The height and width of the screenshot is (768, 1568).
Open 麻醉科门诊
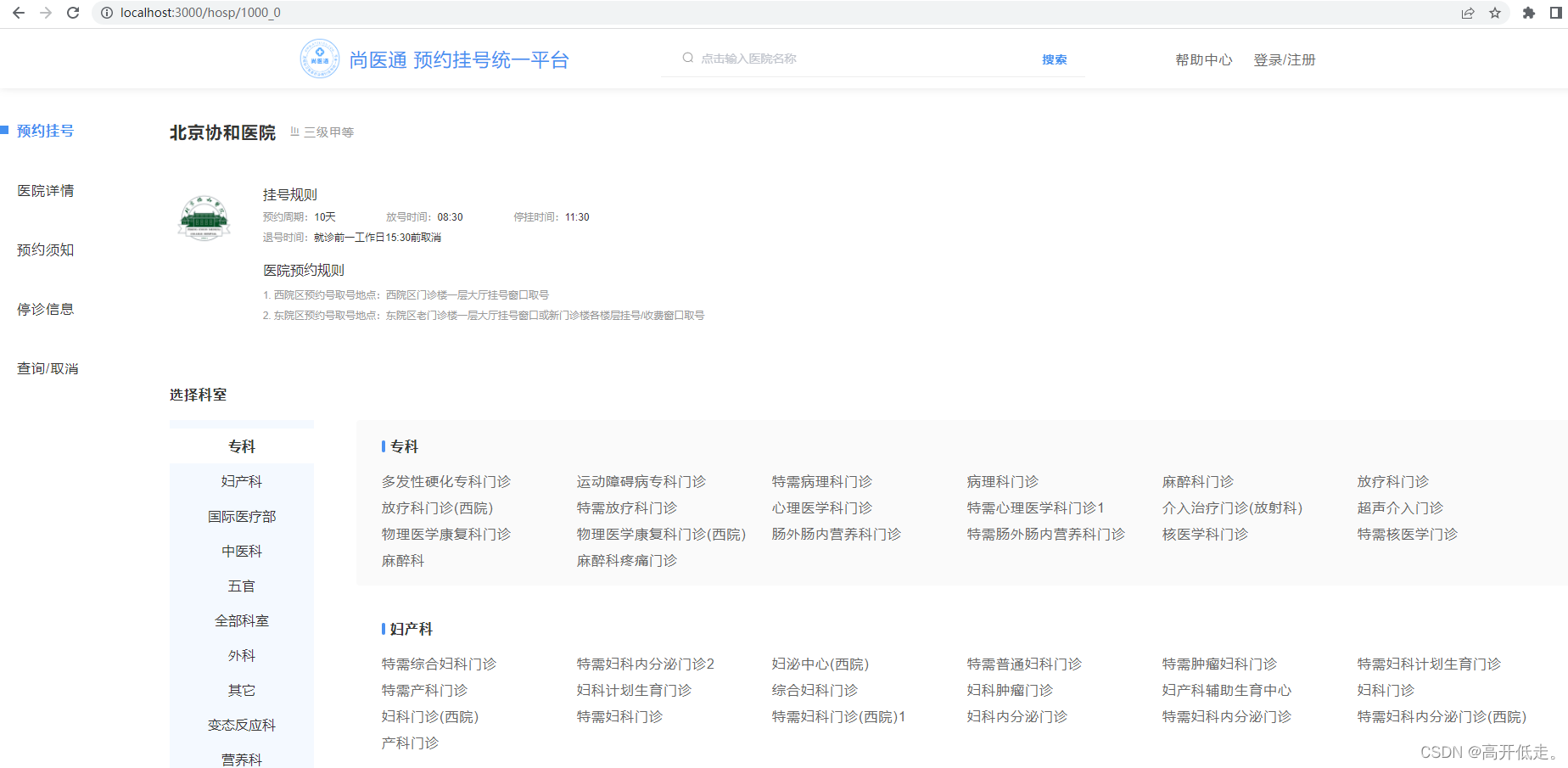coord(1198,481)
